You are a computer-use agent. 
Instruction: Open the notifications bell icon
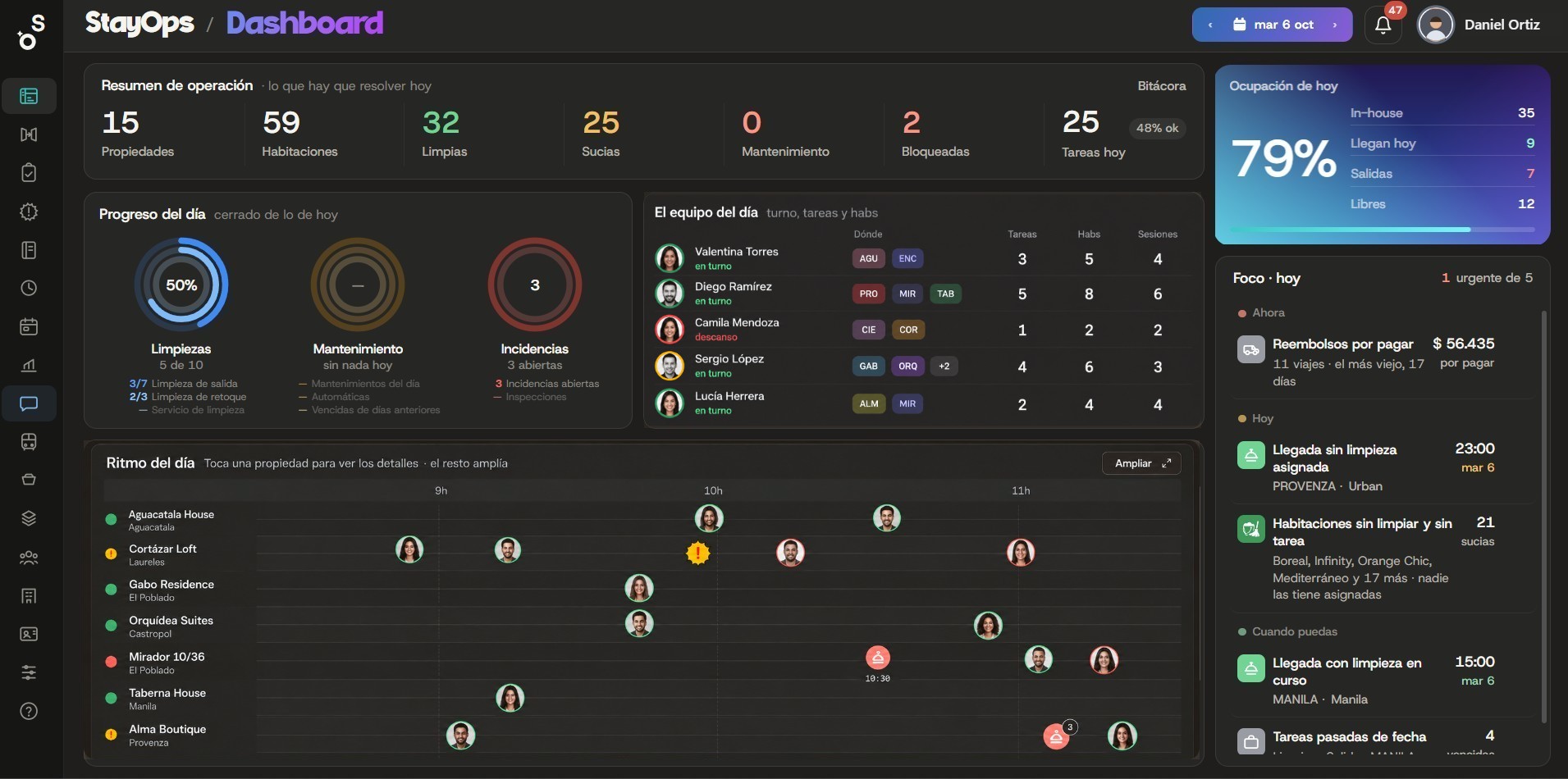pos(1383,25)
